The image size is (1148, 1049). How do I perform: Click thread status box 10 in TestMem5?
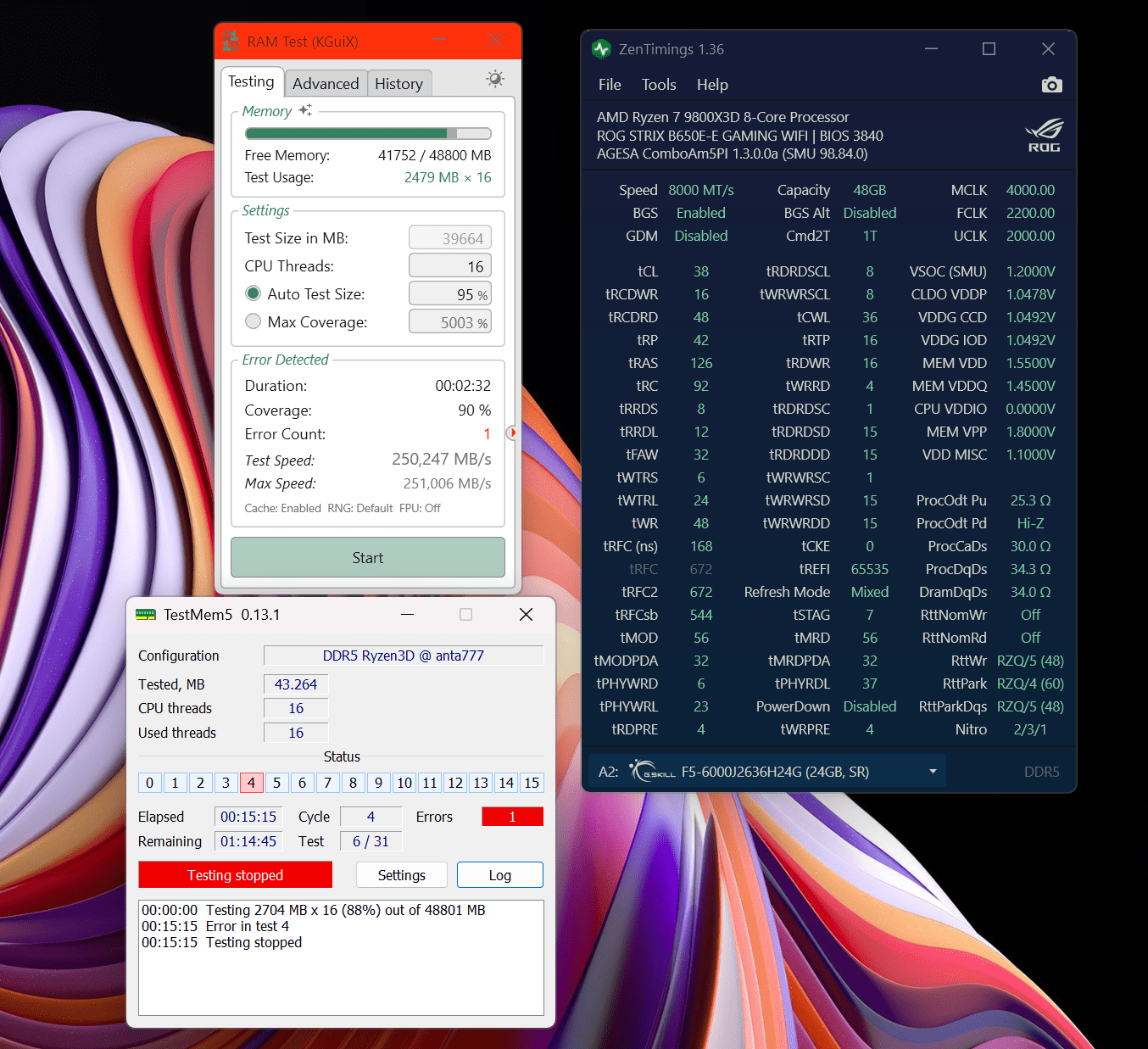tap(404, 783)
